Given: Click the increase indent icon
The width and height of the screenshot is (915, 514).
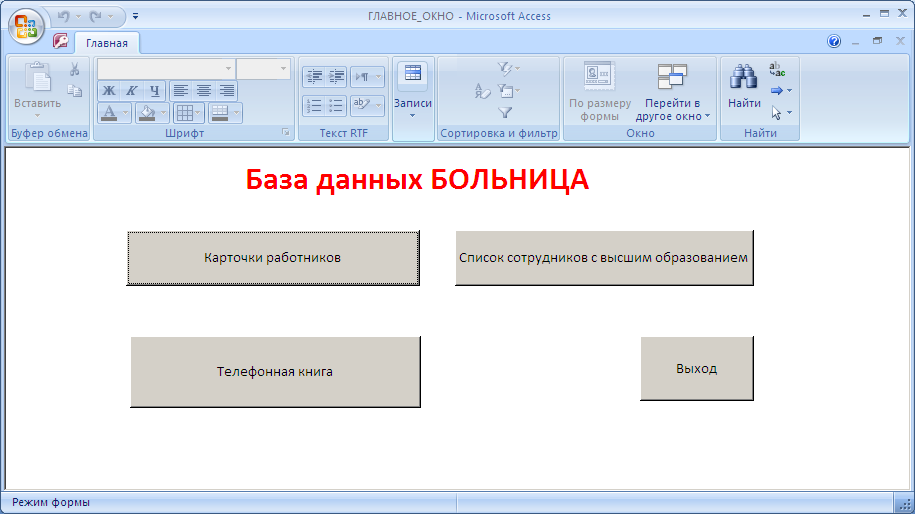Looking at the screenshot, I should (336, 76).
